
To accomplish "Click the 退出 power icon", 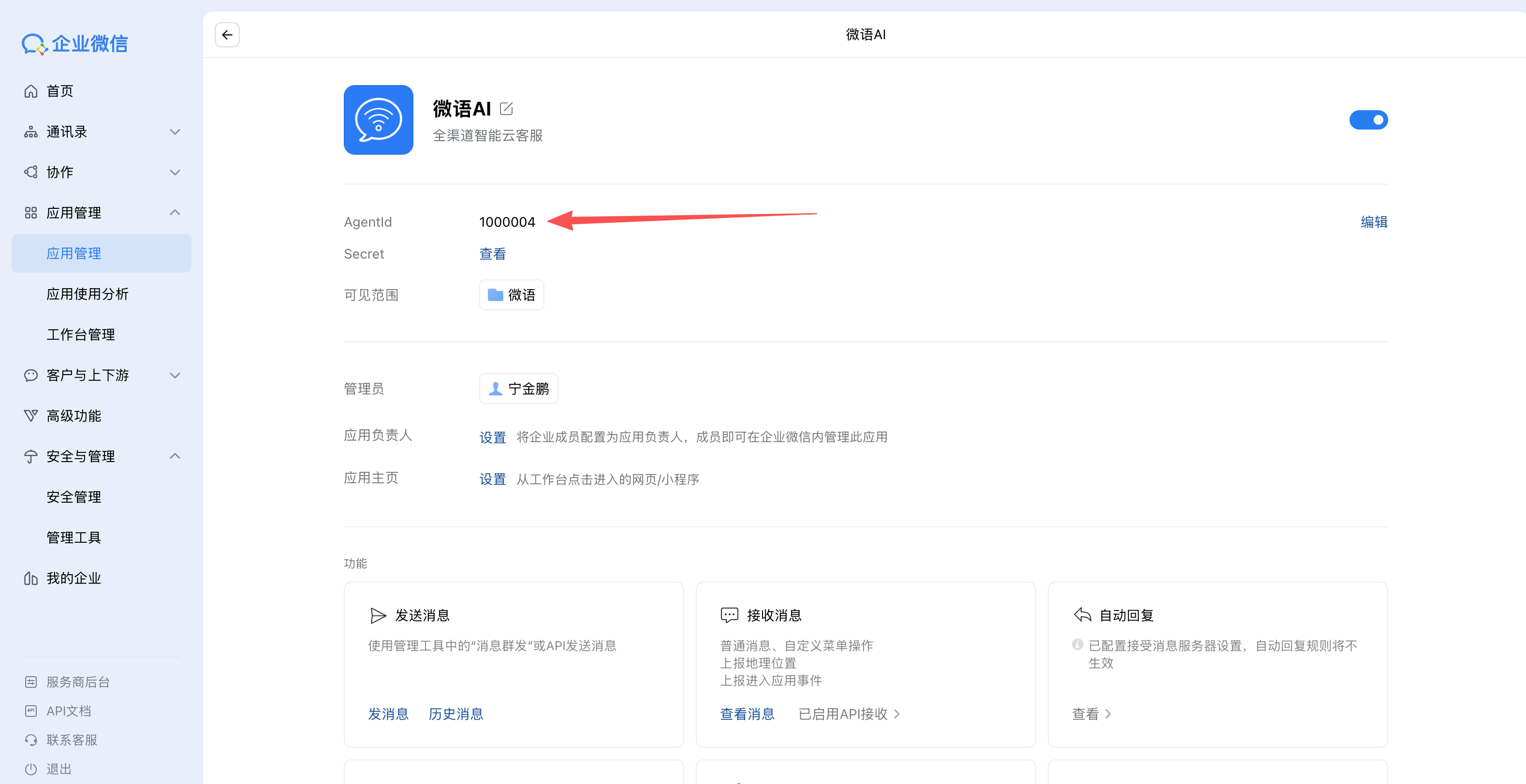I will point(31,769).
